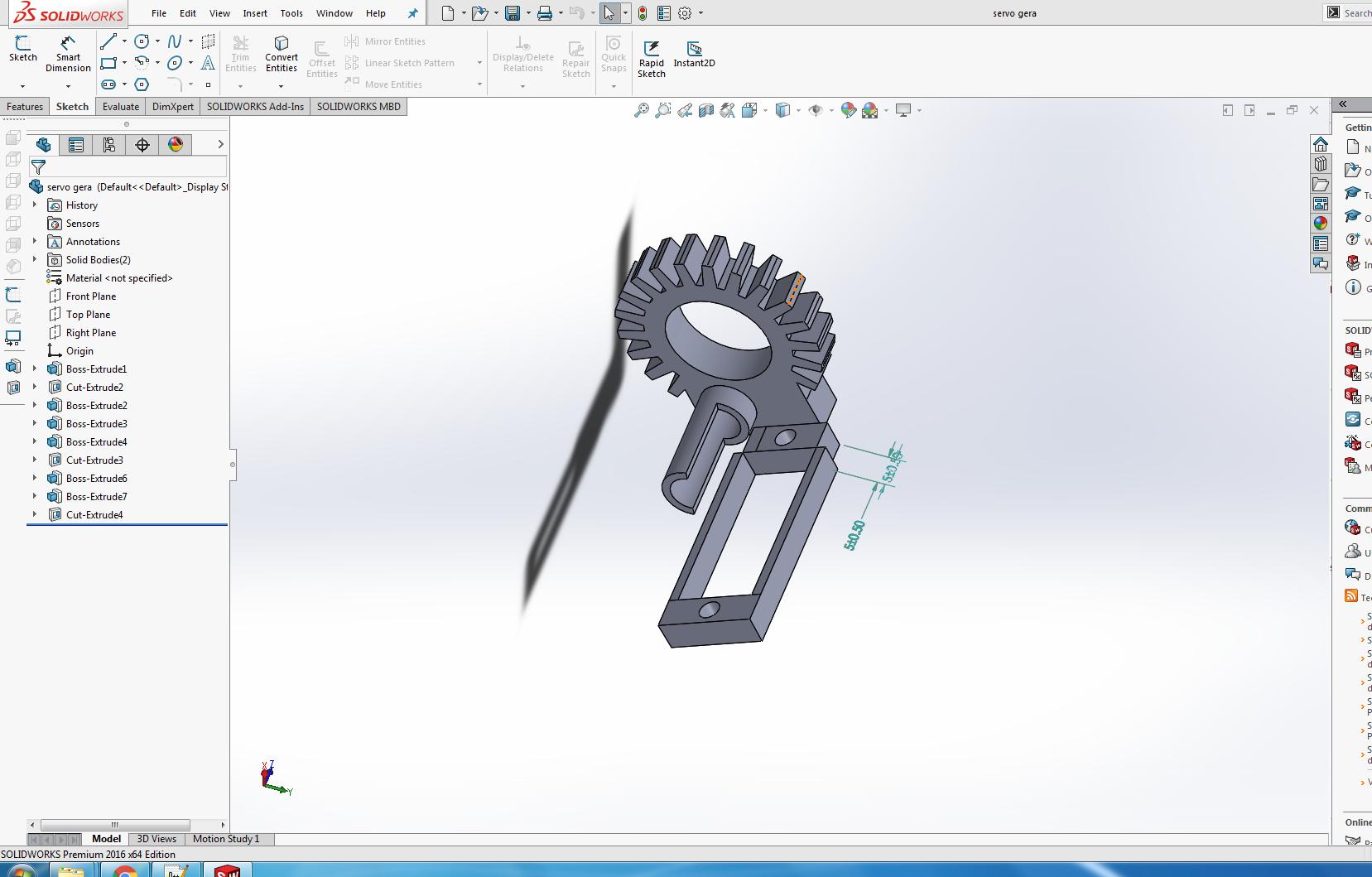
Task: Open Chrome from the taskbar
Action: pyautogui.click(x=126, y=871)
